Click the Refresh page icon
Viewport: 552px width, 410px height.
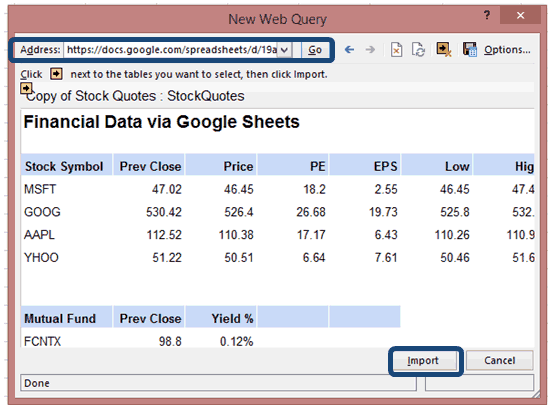(418, 50)
